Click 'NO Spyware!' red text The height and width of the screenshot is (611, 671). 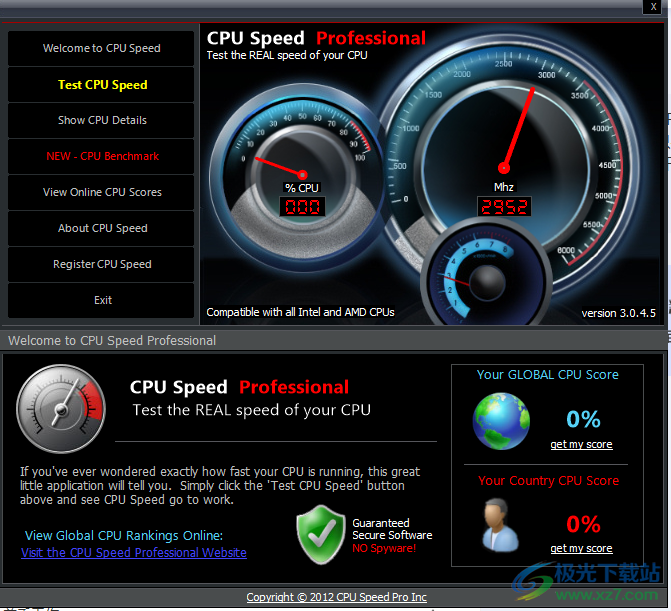[384, 548]
